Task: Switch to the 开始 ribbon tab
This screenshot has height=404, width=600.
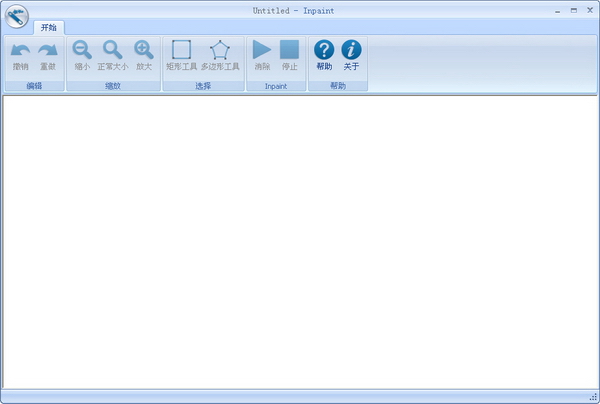Action: pyautogui.click(x=48, y=27)
